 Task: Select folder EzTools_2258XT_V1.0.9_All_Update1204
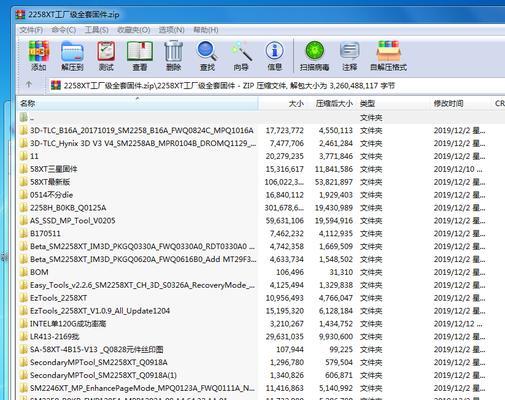tap(100, 311)
